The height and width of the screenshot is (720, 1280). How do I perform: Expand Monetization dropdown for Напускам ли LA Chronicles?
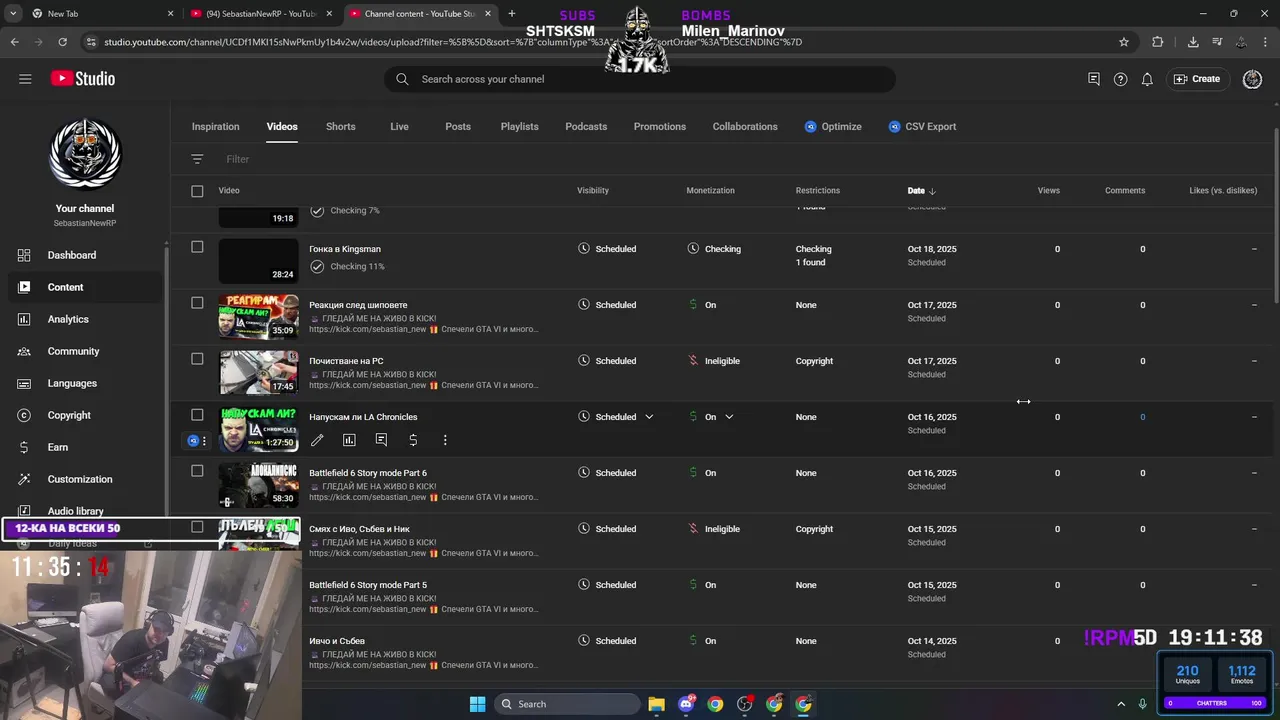[x=729, y=417]
